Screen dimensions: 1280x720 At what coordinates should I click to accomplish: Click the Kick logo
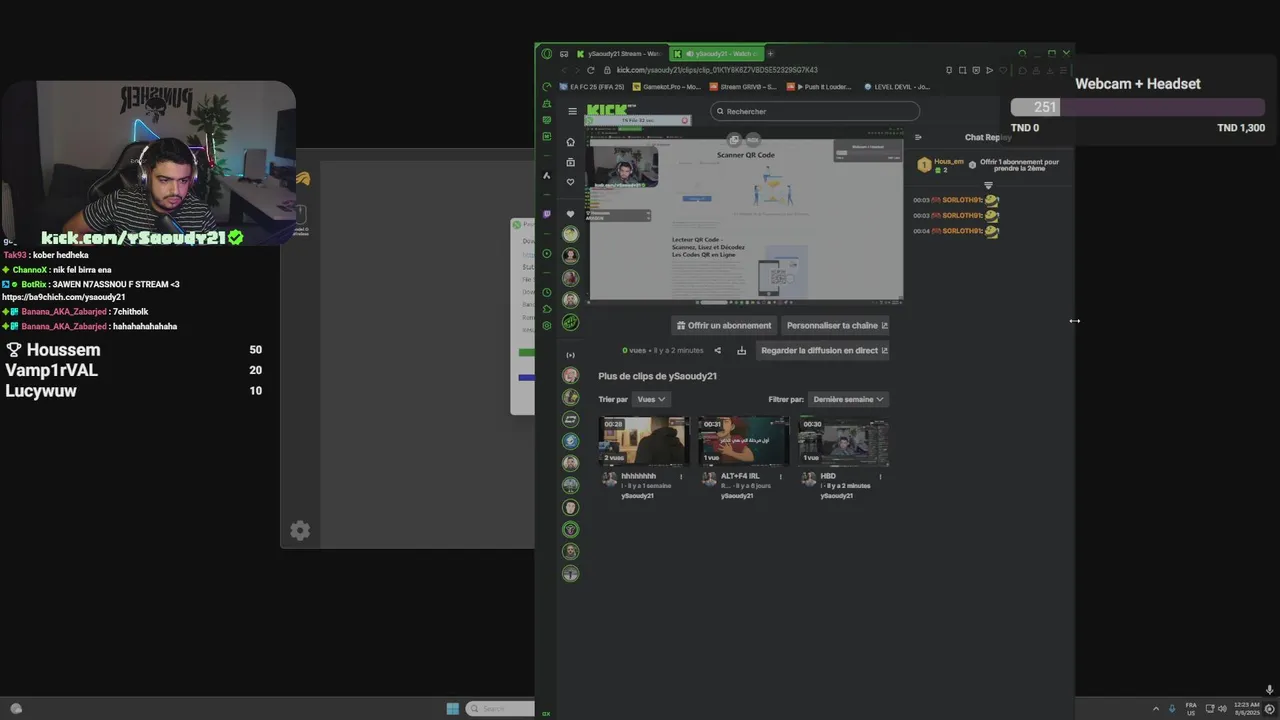tap(606, 110)
